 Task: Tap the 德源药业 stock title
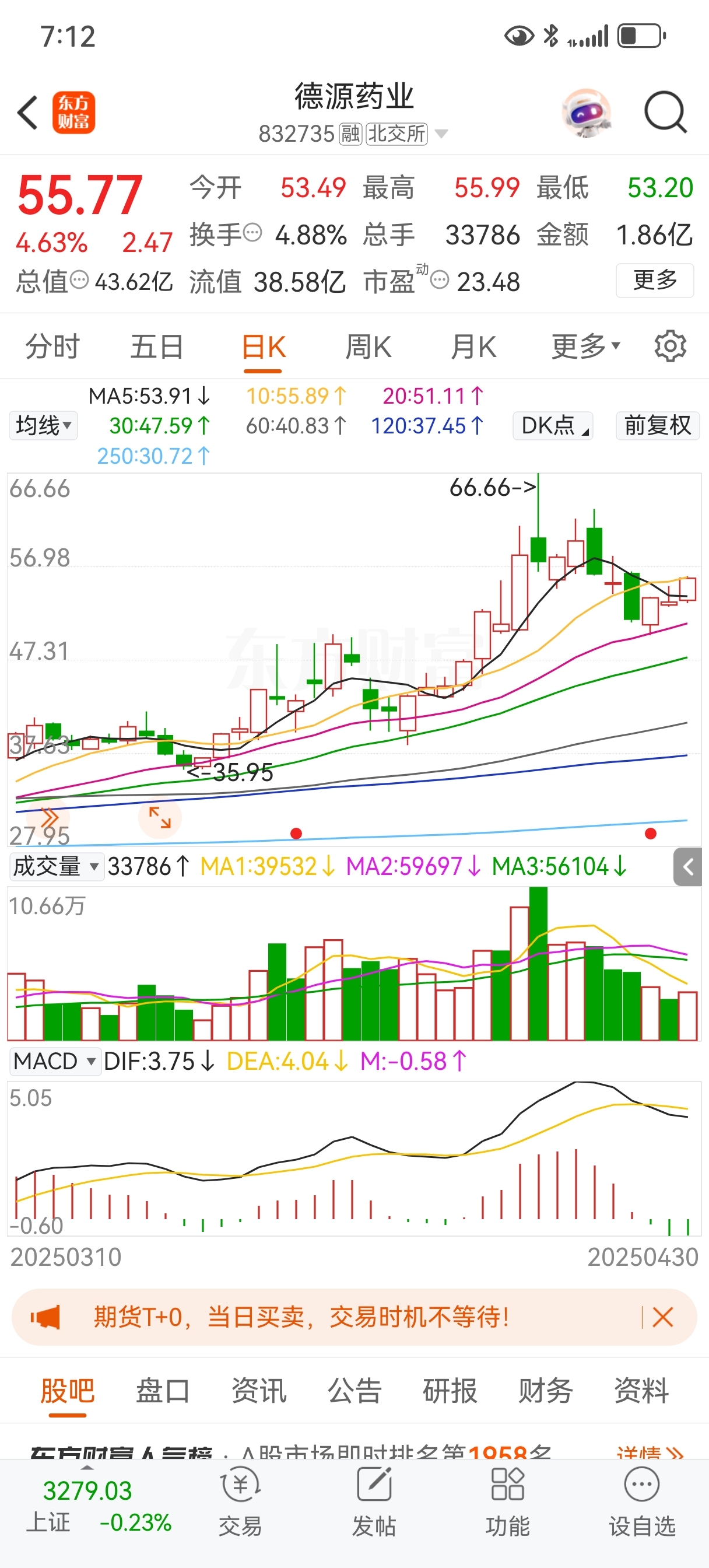[x=354, y=96]
